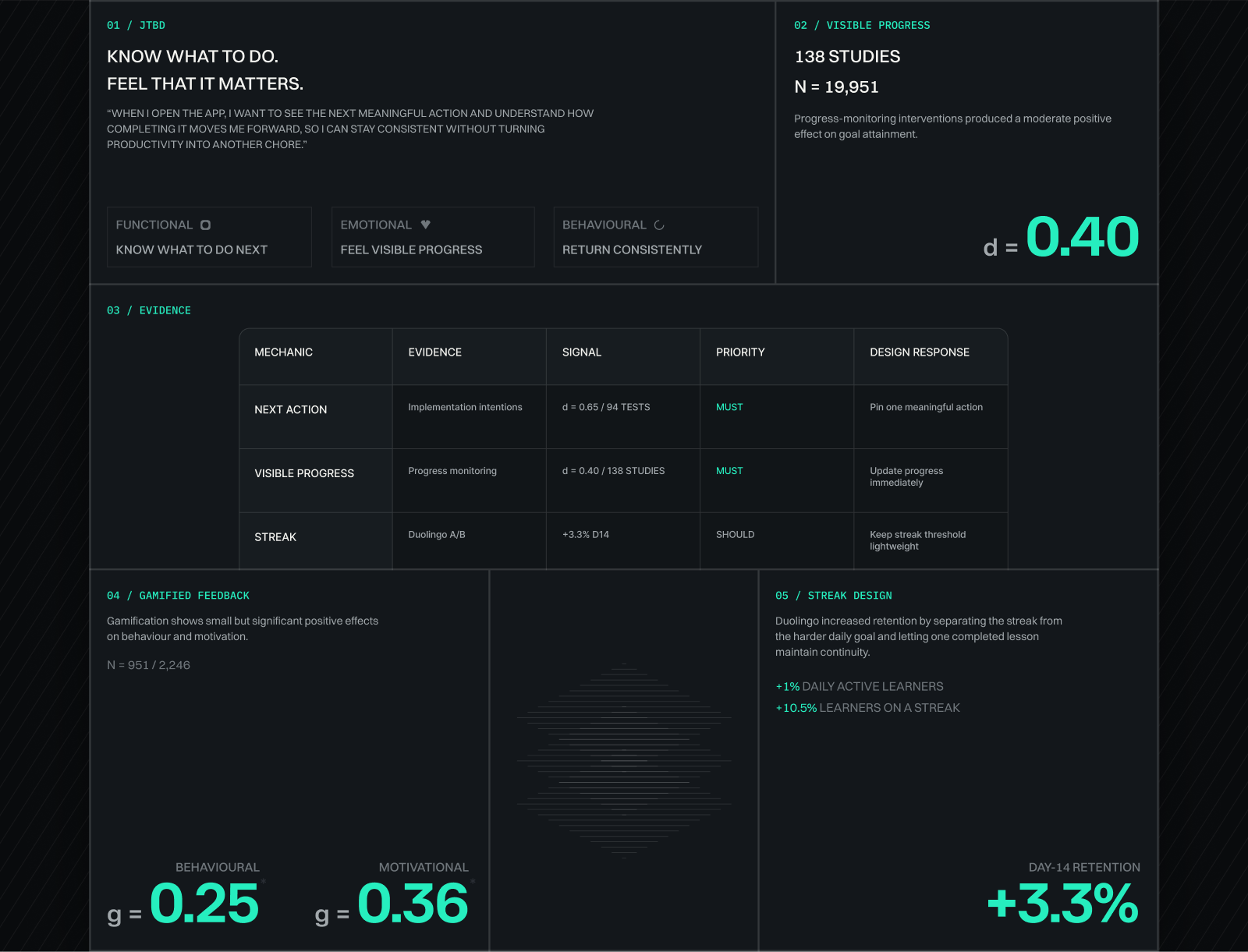This screenshot has width=1248, height=952.
Task: Click the g = 0.25 behavioural figure
Action: [x=183, y=904]
